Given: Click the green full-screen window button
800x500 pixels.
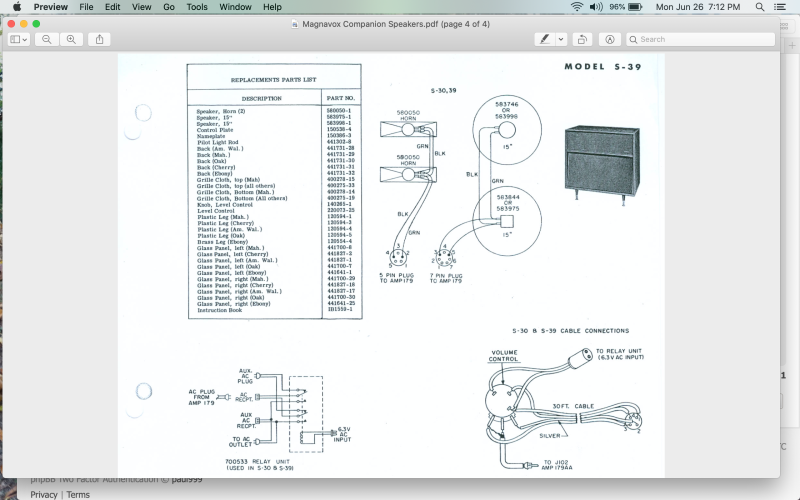Looking at the screenshot, I should [x=36, y=23].
